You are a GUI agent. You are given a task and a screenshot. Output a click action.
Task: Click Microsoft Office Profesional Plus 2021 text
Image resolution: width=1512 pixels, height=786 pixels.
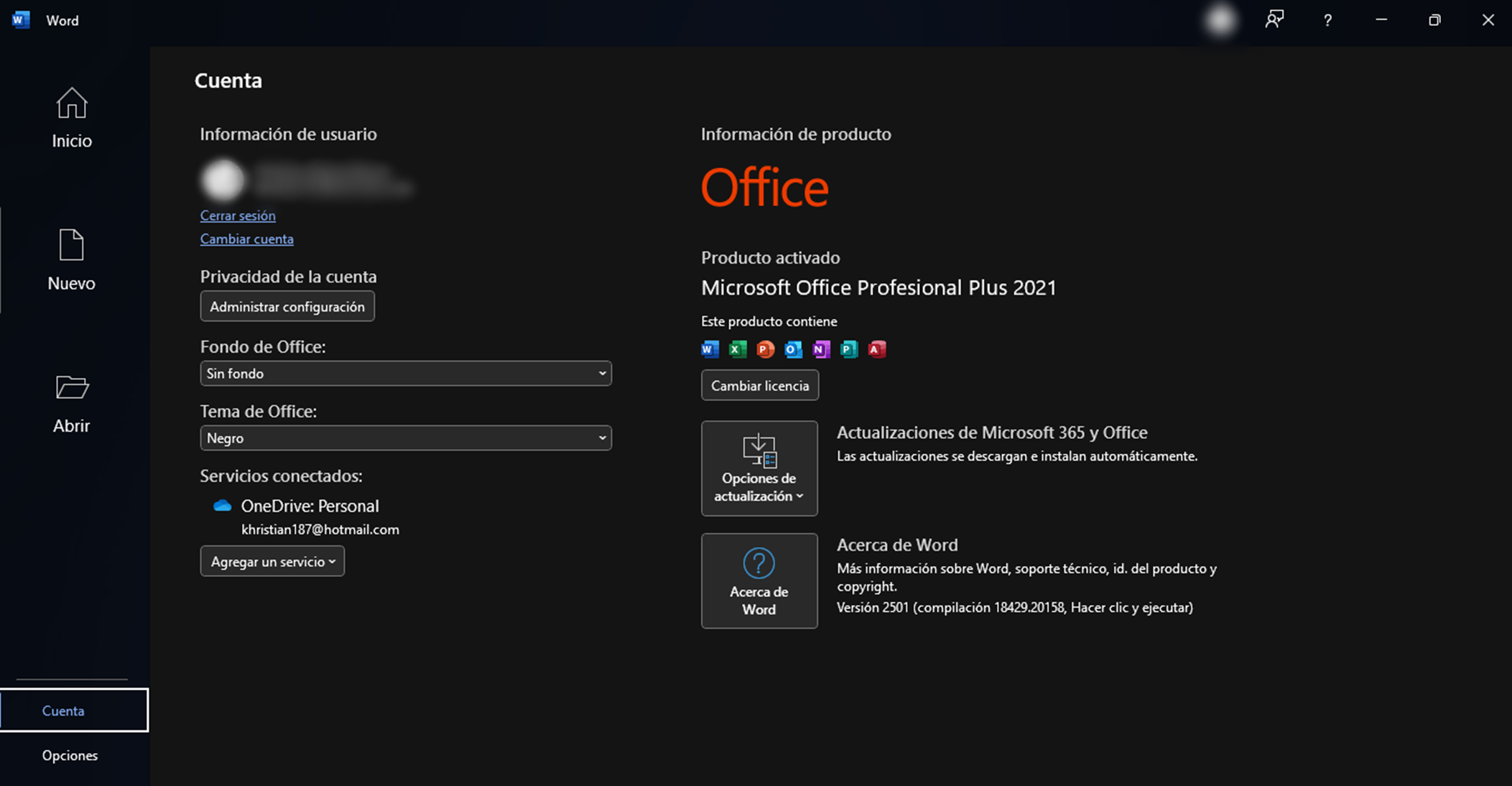click(878, 287)
